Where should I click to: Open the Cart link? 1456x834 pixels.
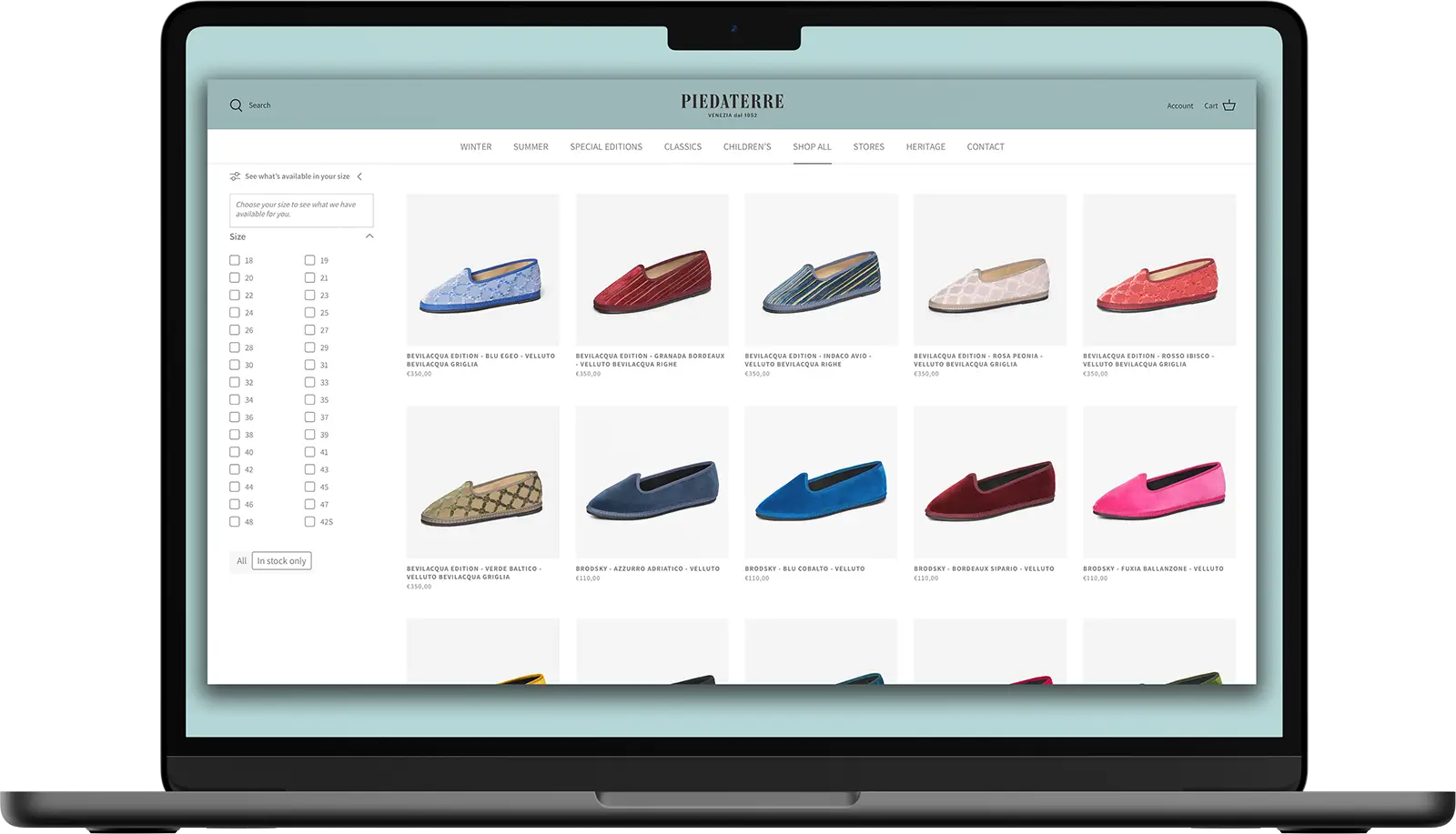coord(1210,106)
